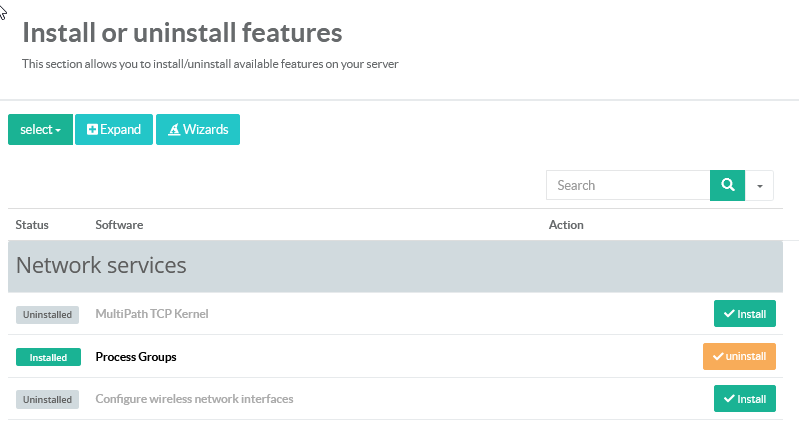Click the Installed badge for Process Groups

tap(48, 357)
